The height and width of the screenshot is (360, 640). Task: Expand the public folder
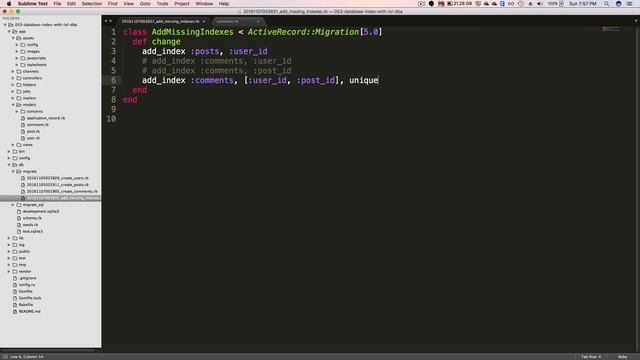[x=9, y=251]
